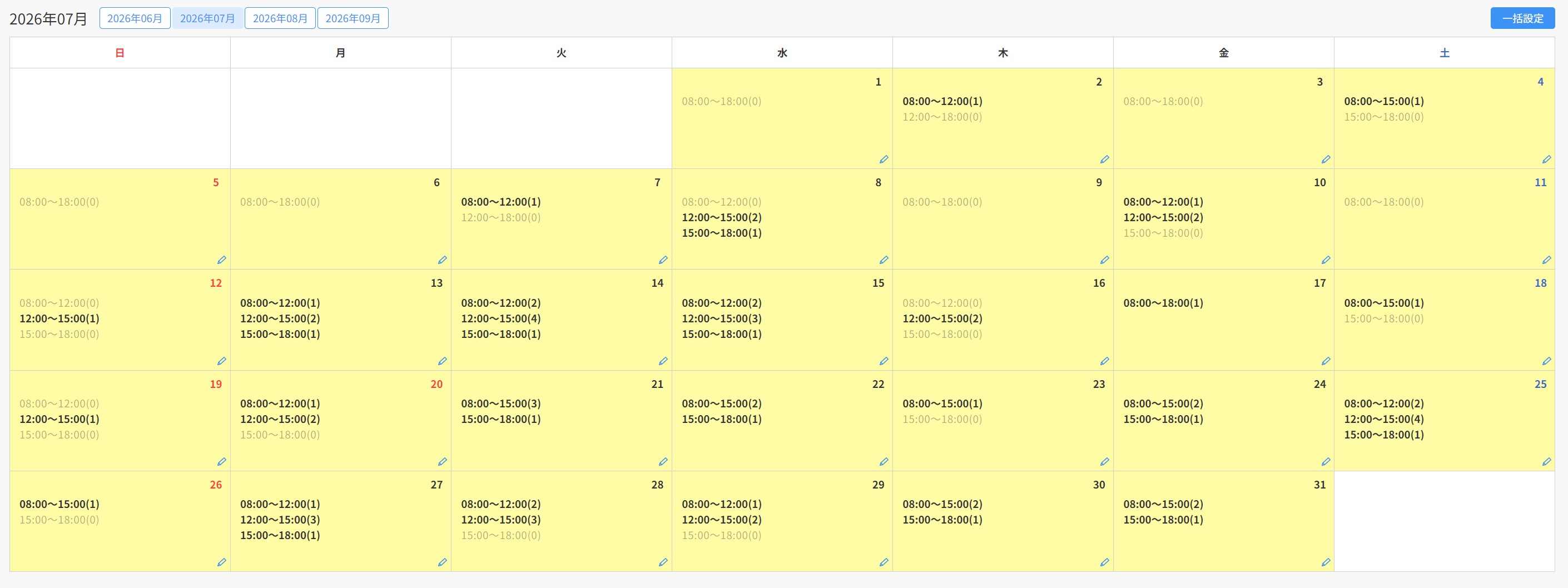
Task: Click the date number 20 in red
Action: click(x=436, y=384)
